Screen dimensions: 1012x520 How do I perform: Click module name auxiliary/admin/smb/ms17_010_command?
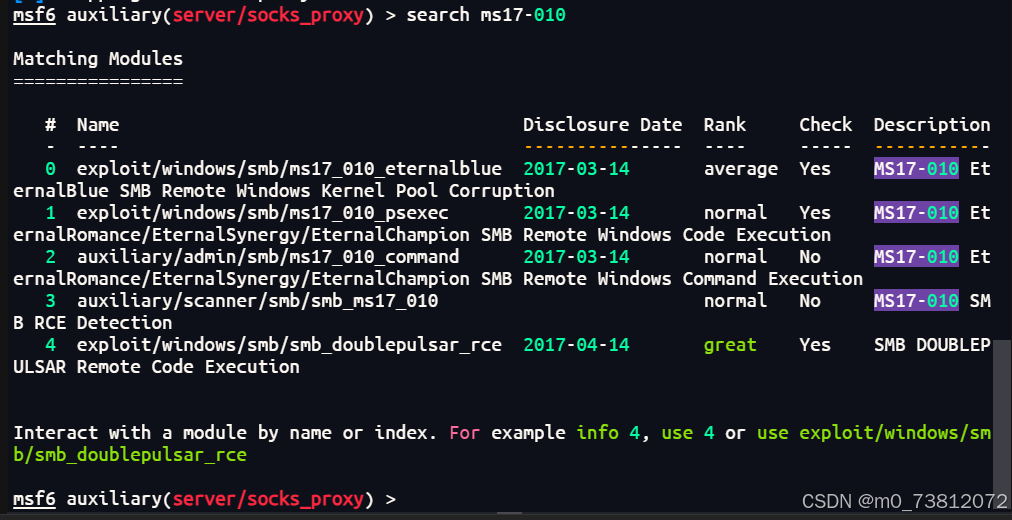click(x=268, y=257)
